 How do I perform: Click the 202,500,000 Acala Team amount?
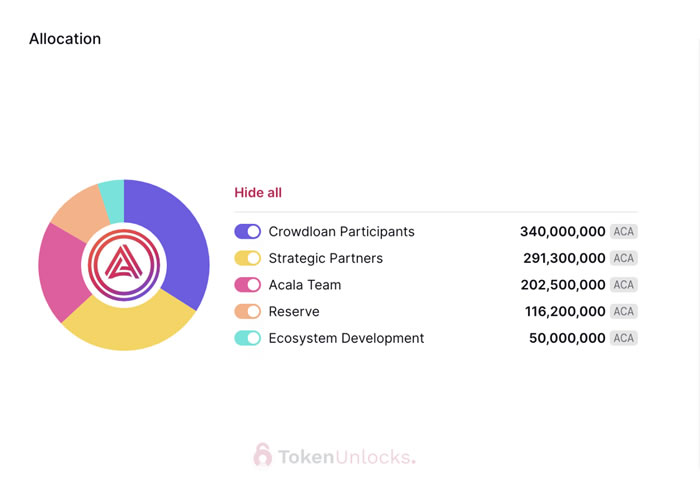point(563,285)
